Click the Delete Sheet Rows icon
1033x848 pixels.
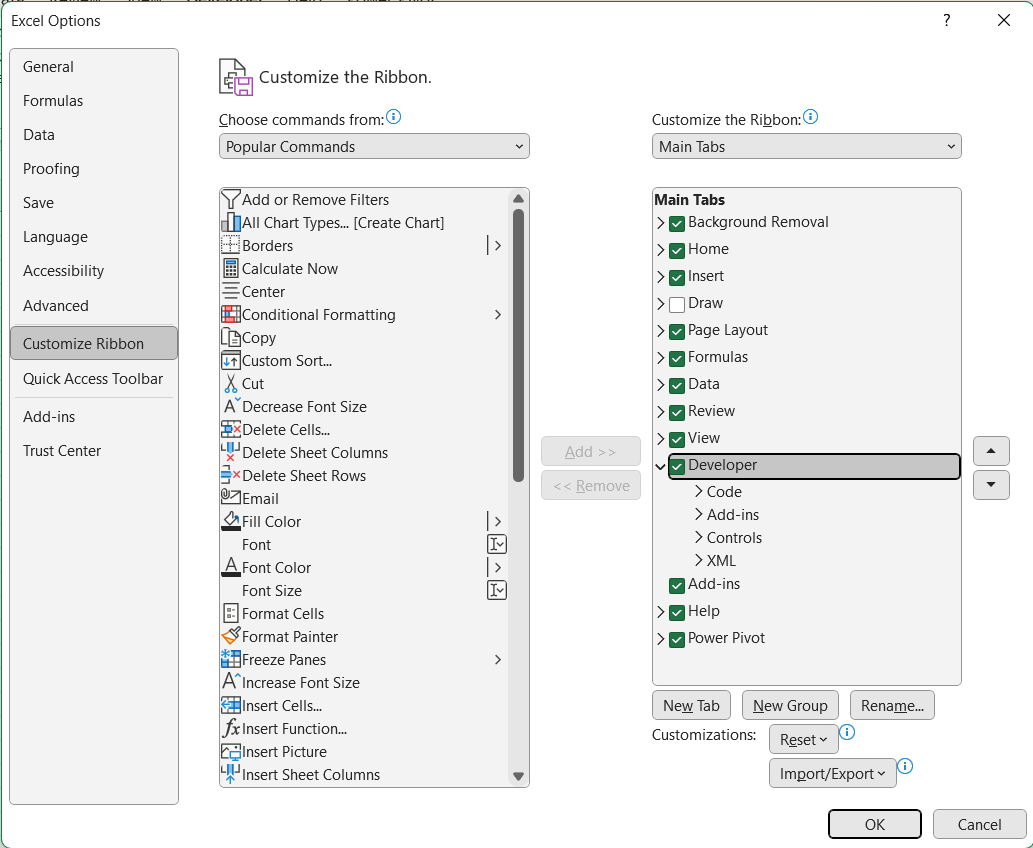pyautogui.click(x=231, y=475)
